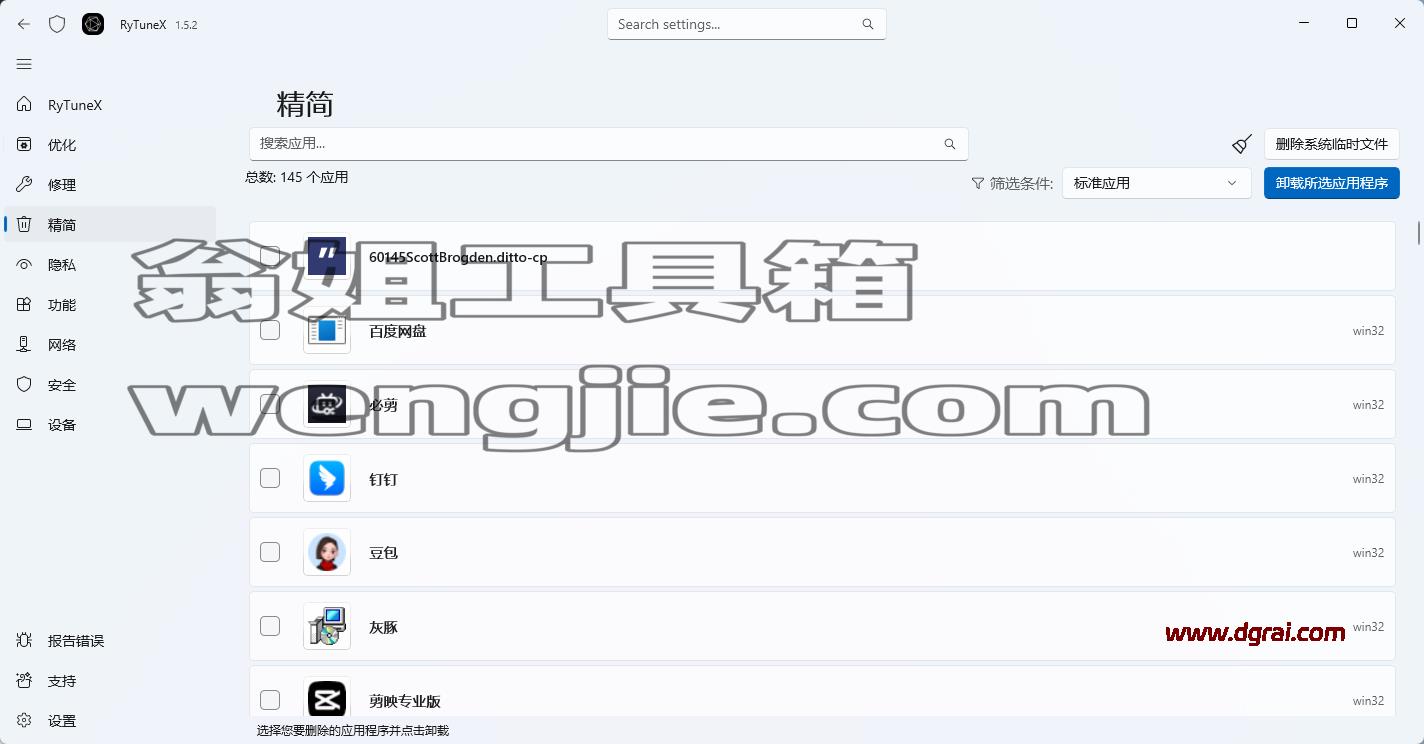Screen dimensions: 1424x744
Task: Click the back arrow in title bar
Action: pos(24,24)
